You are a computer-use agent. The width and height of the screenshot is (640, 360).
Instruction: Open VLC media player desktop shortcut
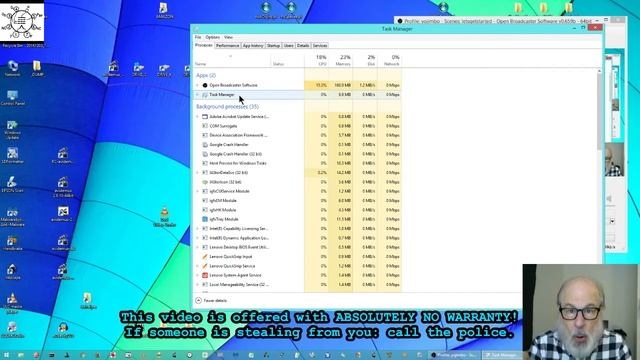[x=12, y=303]
